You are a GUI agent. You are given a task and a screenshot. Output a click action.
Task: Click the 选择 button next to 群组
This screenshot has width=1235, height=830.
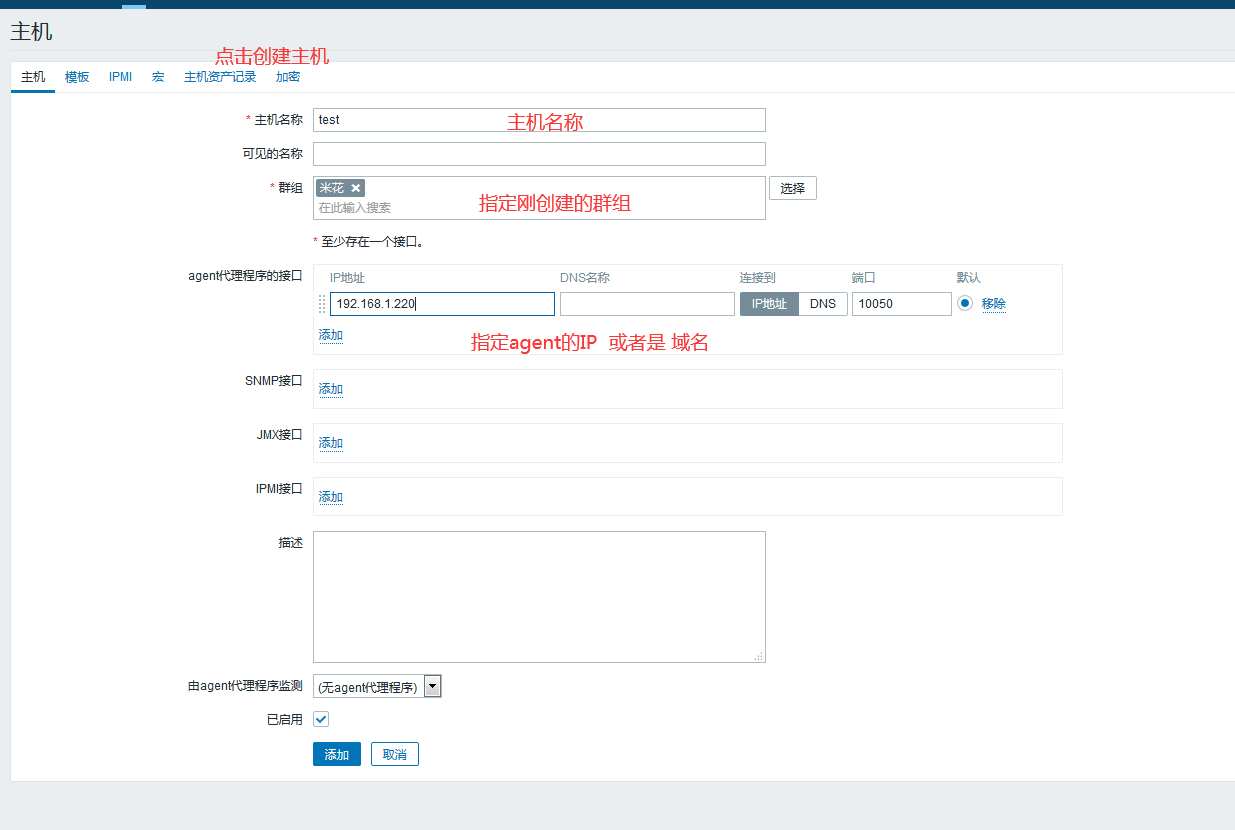[x=792, y=188]
